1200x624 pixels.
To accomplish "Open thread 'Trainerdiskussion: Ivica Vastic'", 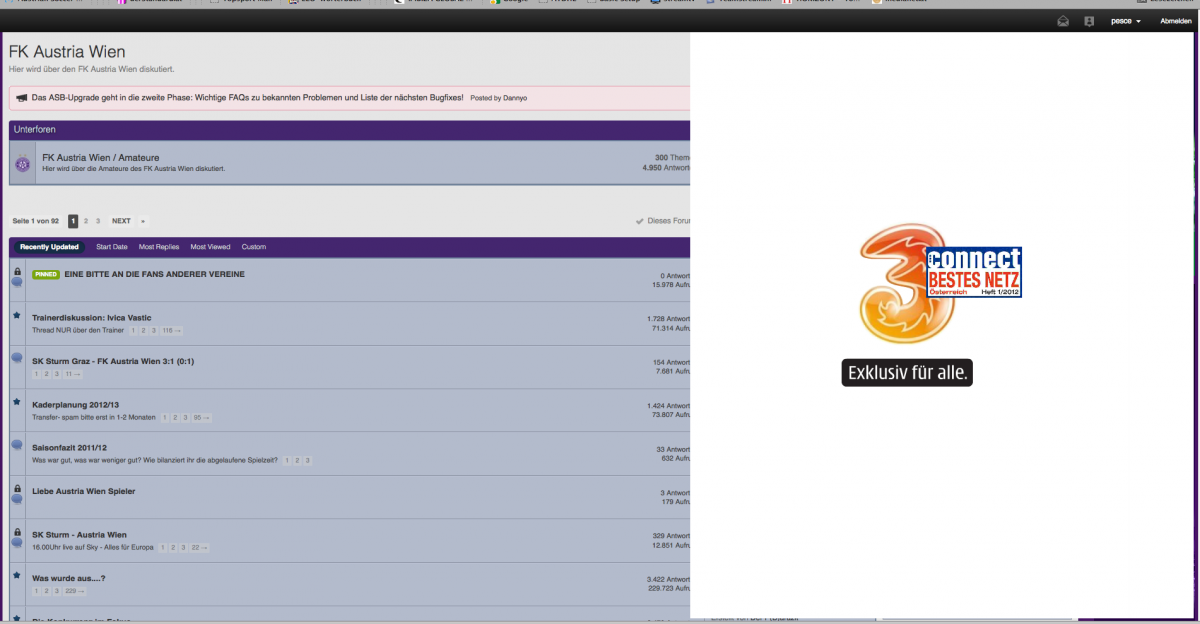I will click(92, 317).
